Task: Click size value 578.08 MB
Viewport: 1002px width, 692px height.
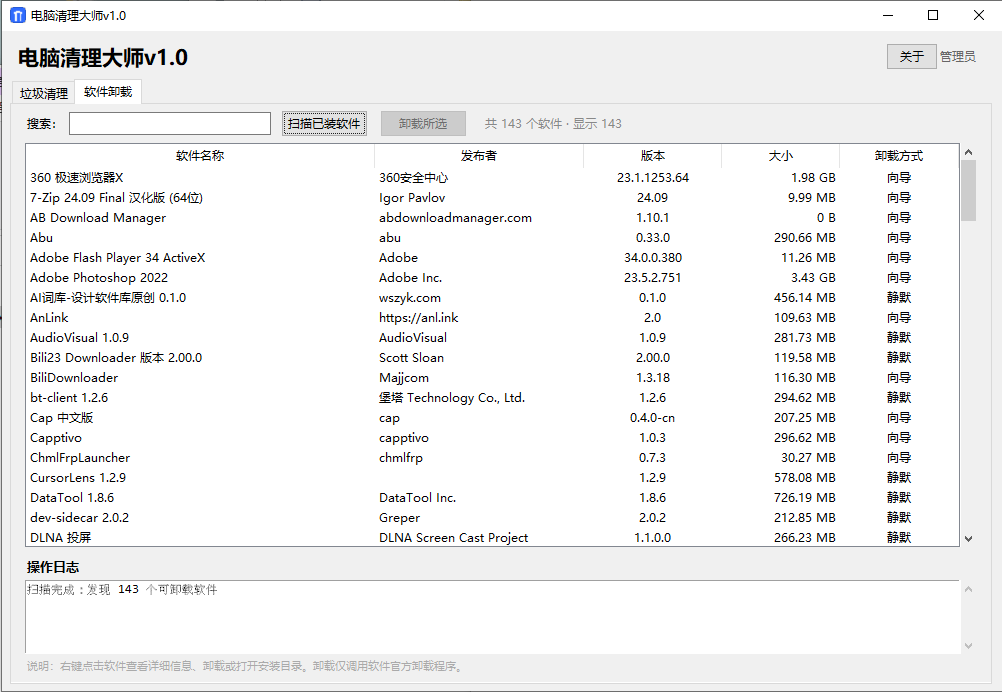Action: point(805,477)
